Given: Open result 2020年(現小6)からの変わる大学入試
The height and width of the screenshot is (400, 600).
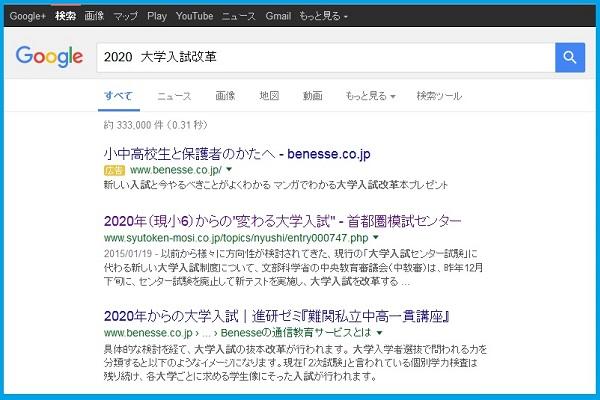Looking at the screenshot, I should tap(282, 221).
